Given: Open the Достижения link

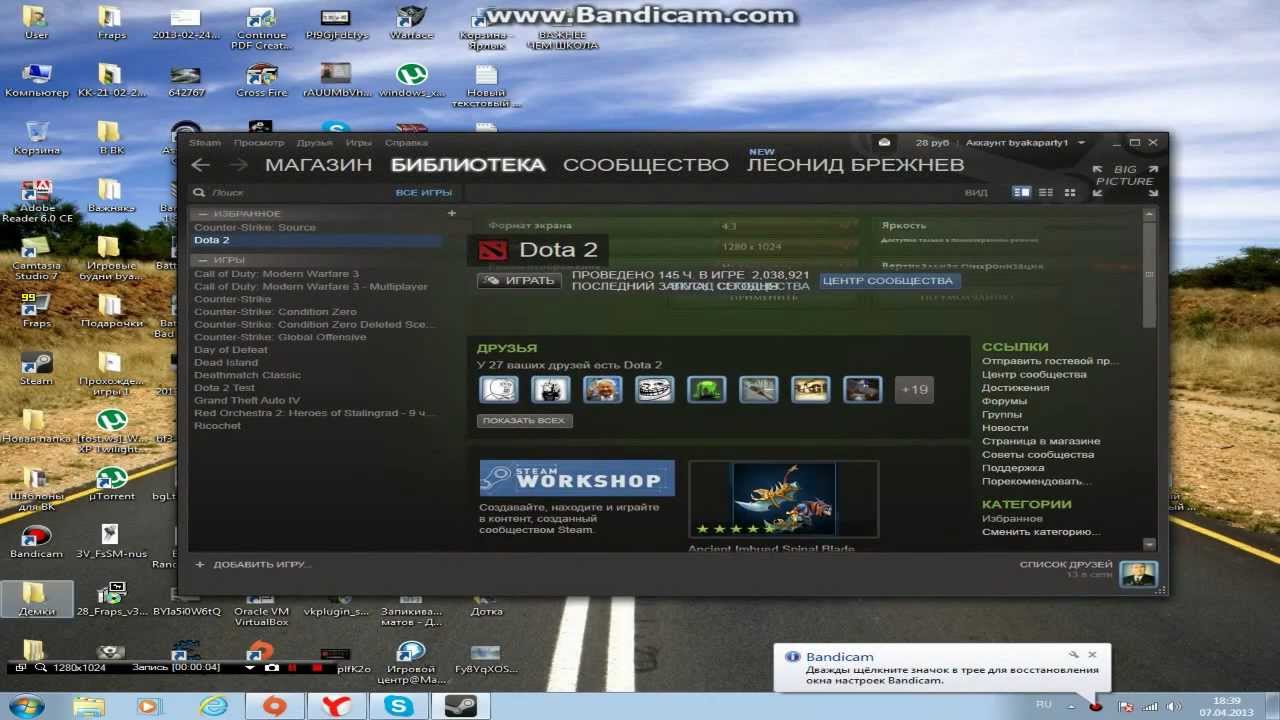Looking at the screenshot, I should pyautogui.click(x=1015, y=388).
